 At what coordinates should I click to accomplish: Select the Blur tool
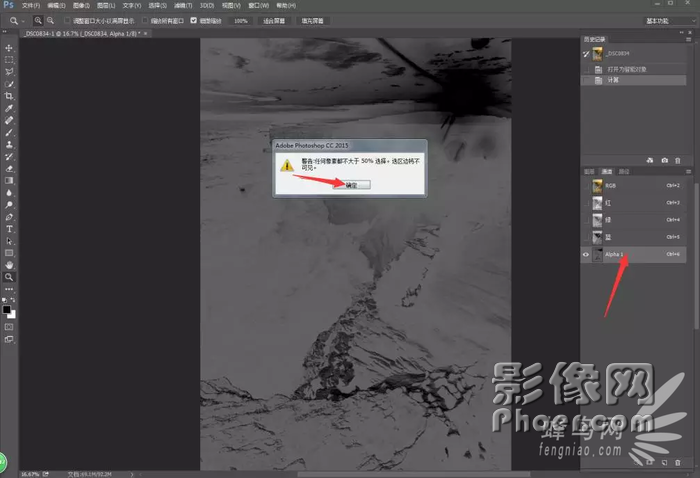coord(8,192)
